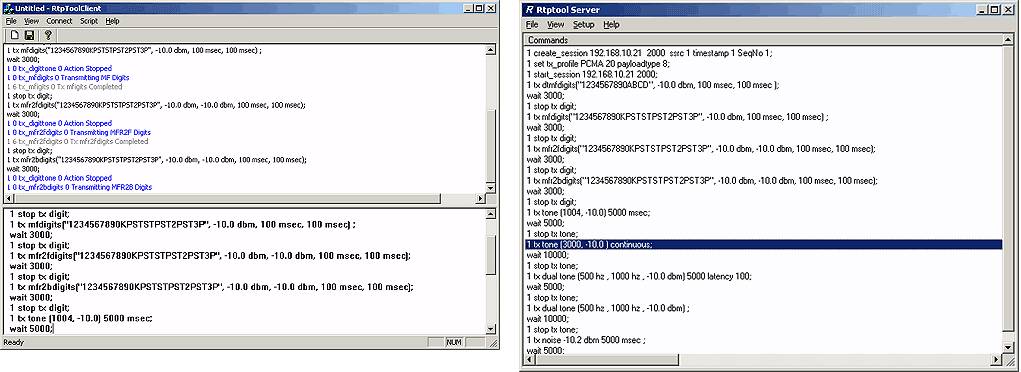Maximize the RtpToolClient window

pyautogui.click(x=479, y=8)
